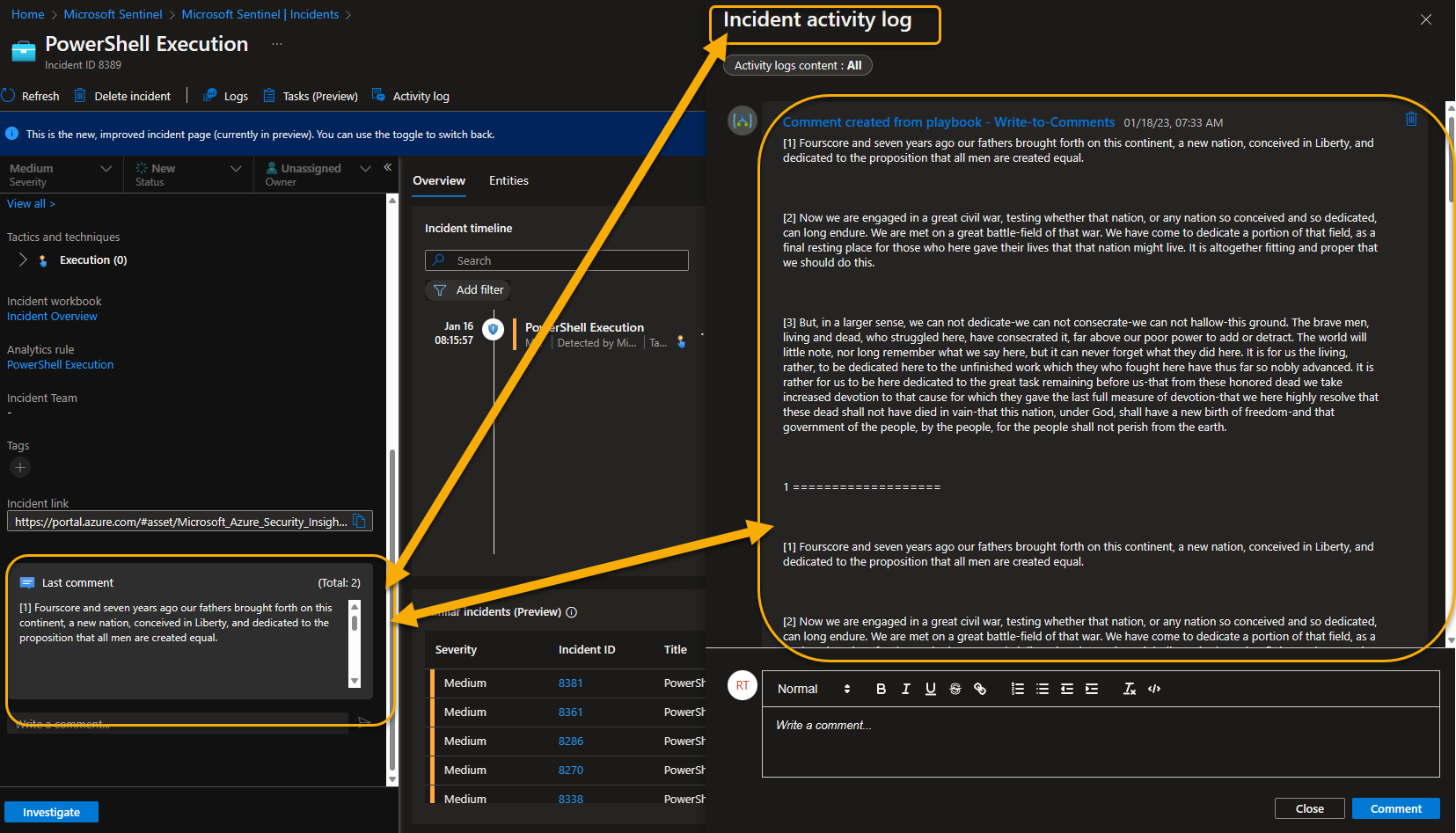The image size is (1456, 833).
Task: Click Delete incident in the toolbar
Action: [x=122, y=96]
